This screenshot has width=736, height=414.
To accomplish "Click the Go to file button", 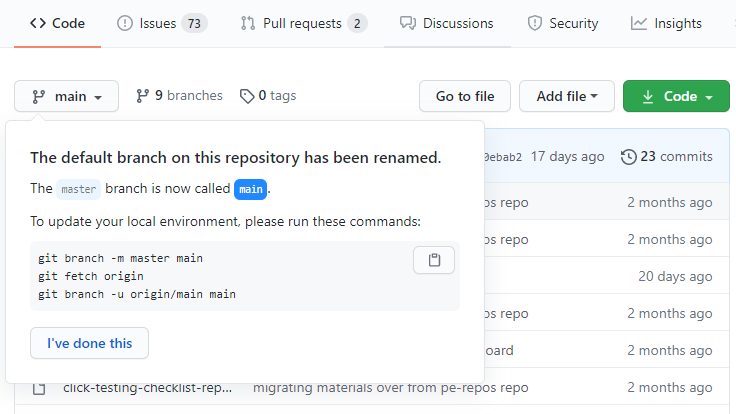I will pyautogui.click(x=465, y=96).
